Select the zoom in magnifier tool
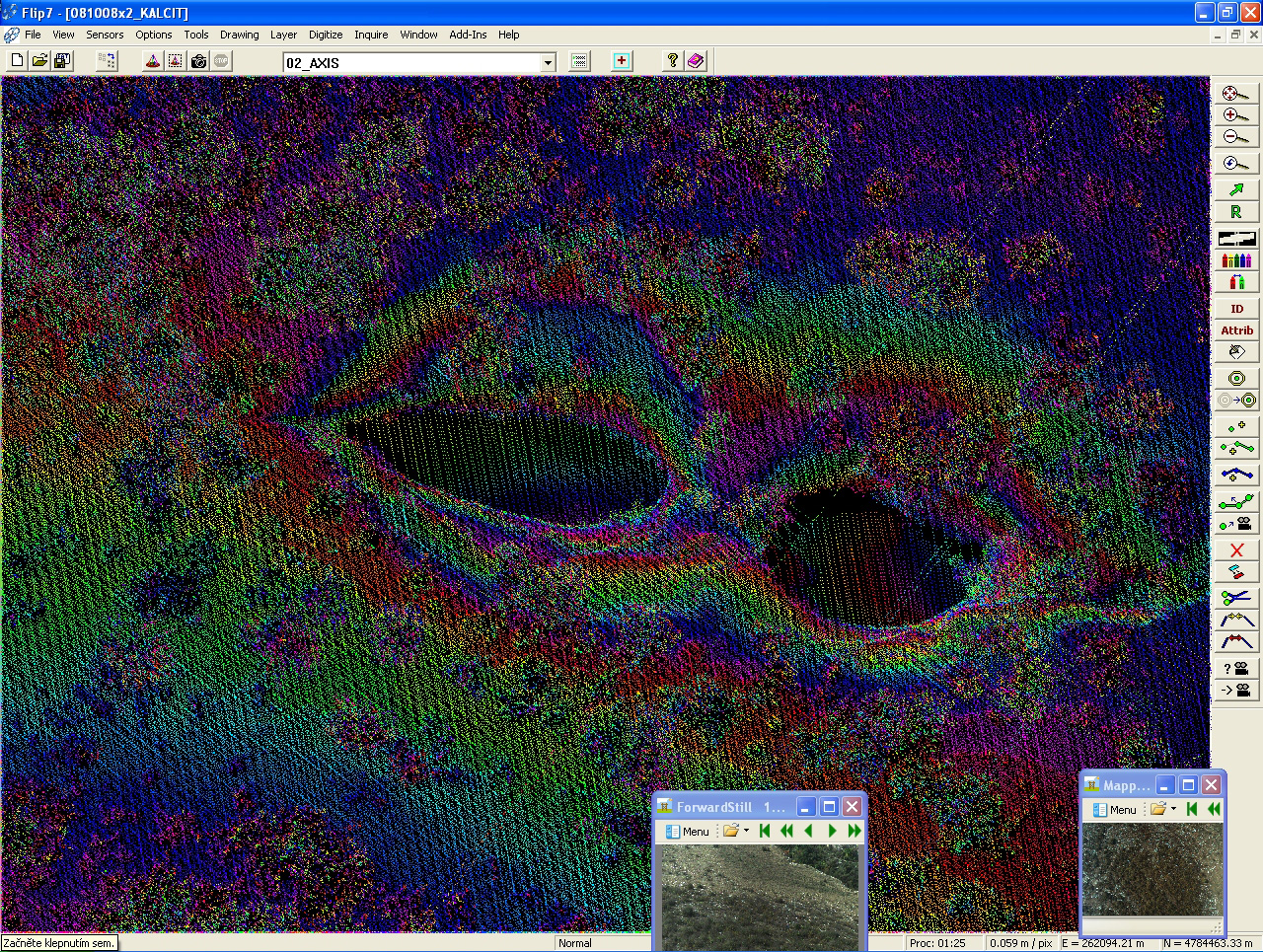Viewport: 1263px width, 952px height. [1234, 115]
